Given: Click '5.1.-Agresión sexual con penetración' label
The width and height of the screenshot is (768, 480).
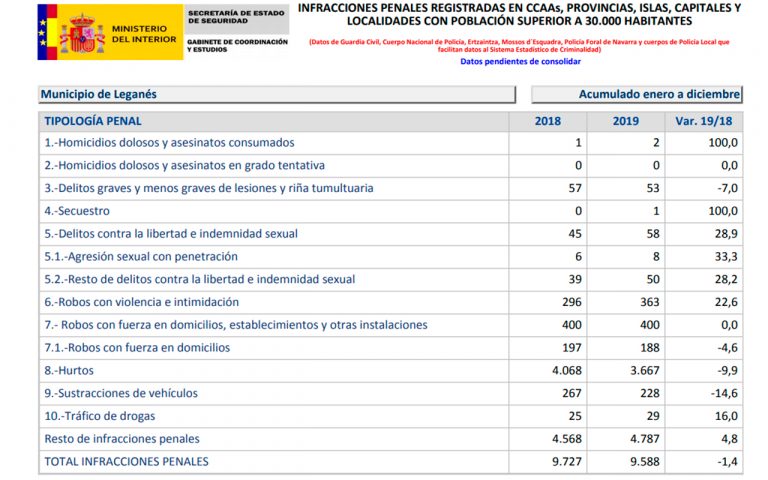Looking at the screenshot, I should [x=141, y=257].
